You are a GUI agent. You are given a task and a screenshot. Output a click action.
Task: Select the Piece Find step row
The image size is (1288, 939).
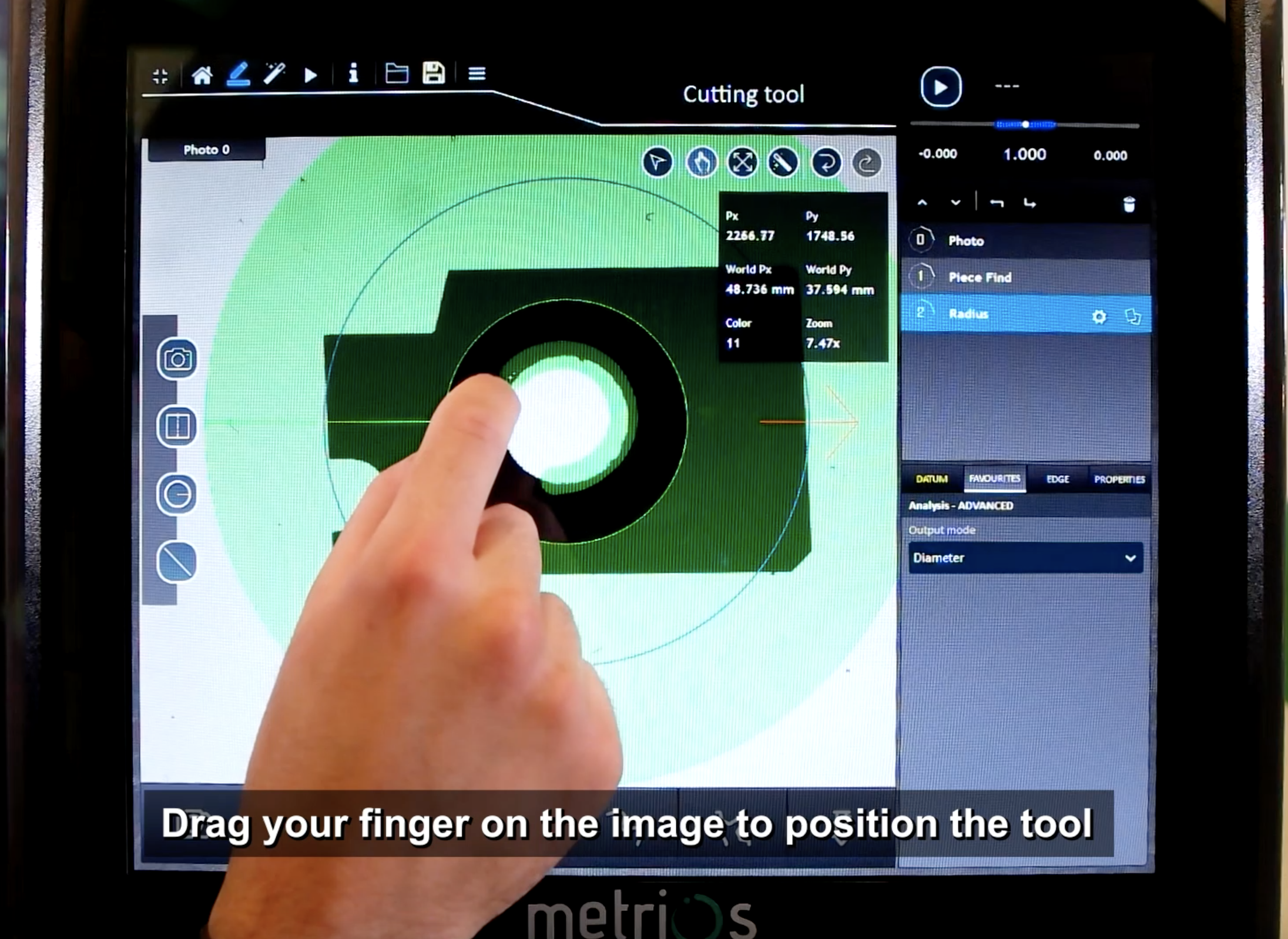1025,277
